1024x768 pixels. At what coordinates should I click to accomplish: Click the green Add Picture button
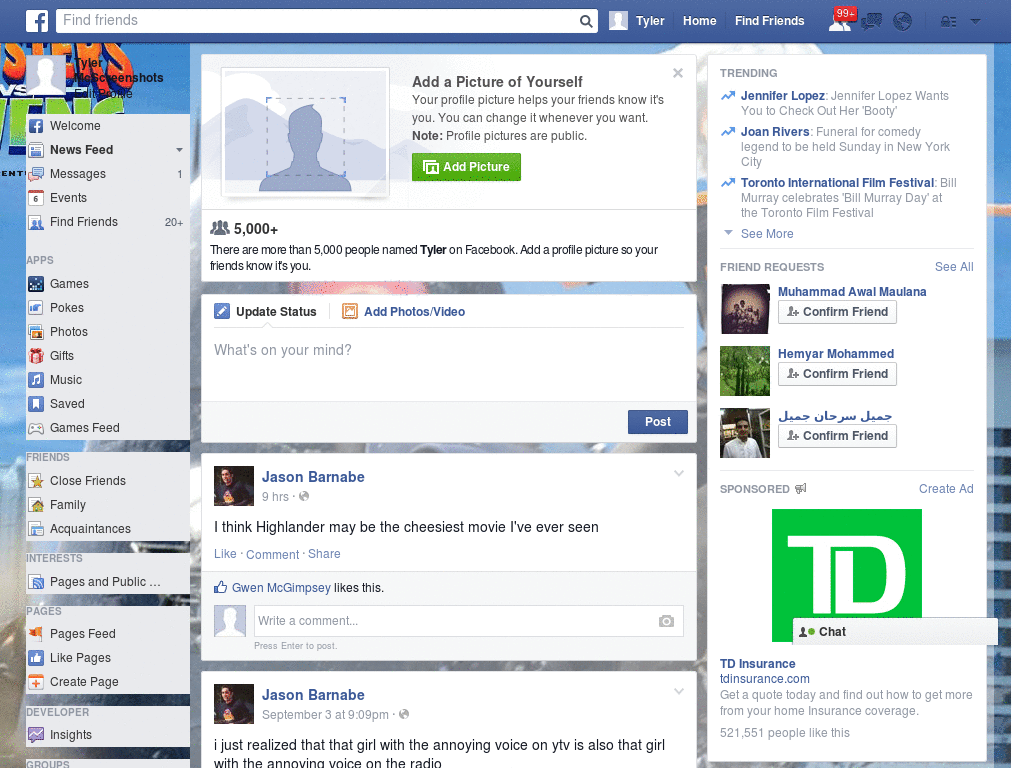pos(466,167)
